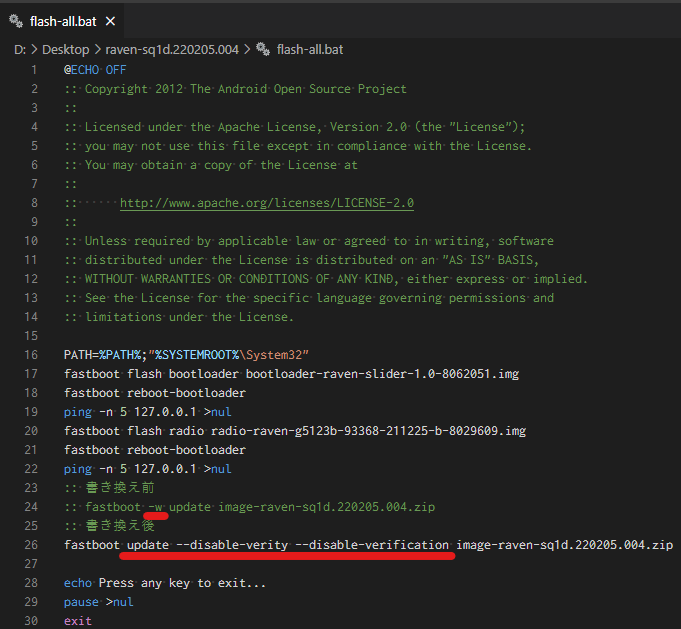This screenshot has height=629, width=681.
Task: Close the flash-all.bat editor tab
Action: [108, 21]
